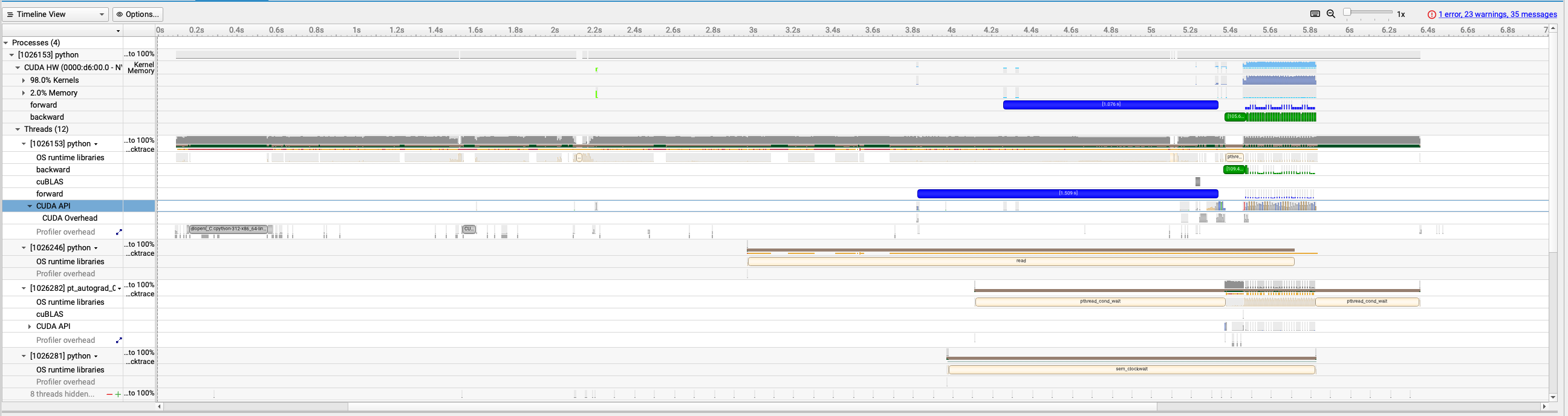Collapse the Processes (4) tree node
Screen dimensions: 1568x416
click(6, 43)
